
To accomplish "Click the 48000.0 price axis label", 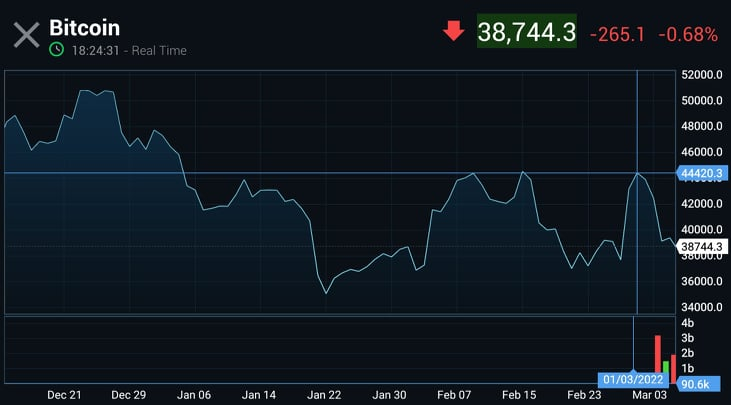I will tap(702, 126).
